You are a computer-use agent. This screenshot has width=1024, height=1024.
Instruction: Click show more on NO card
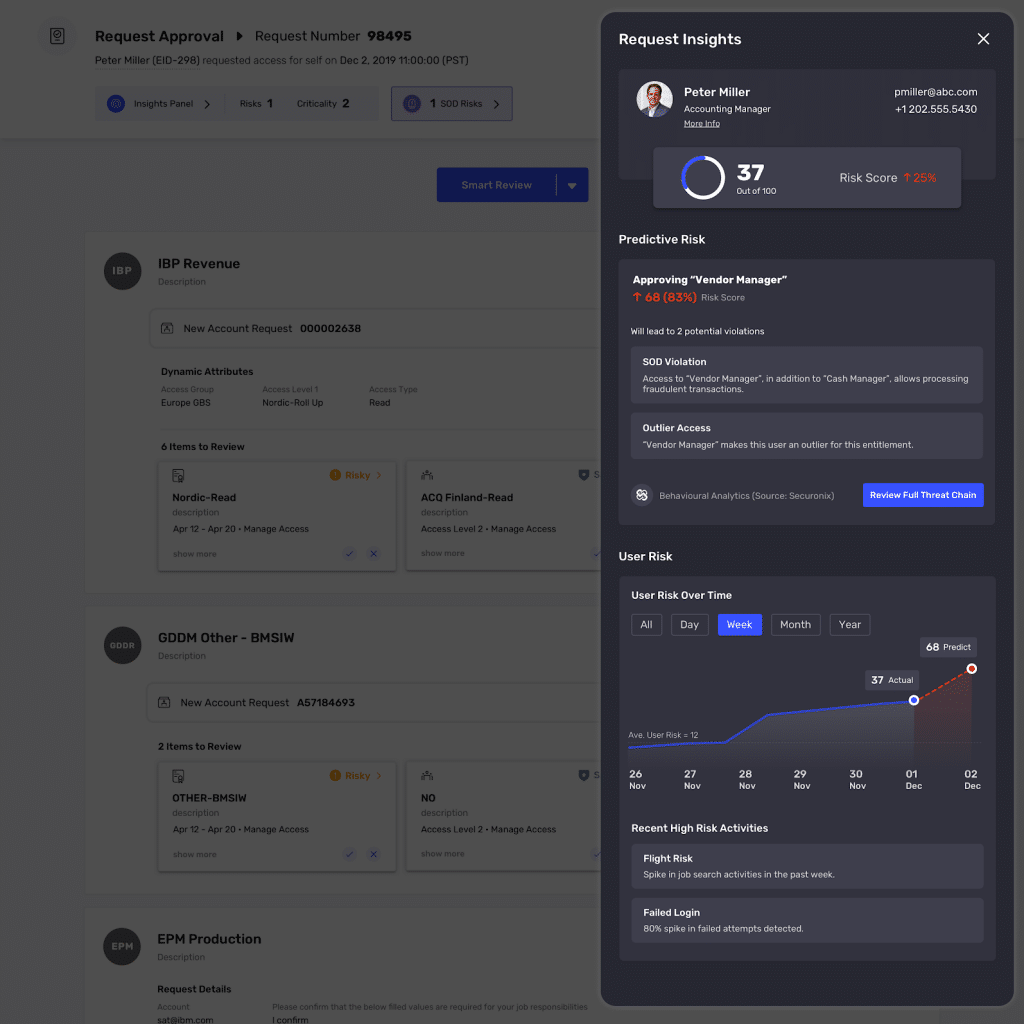pyautogui.click(x=443, y=854)
